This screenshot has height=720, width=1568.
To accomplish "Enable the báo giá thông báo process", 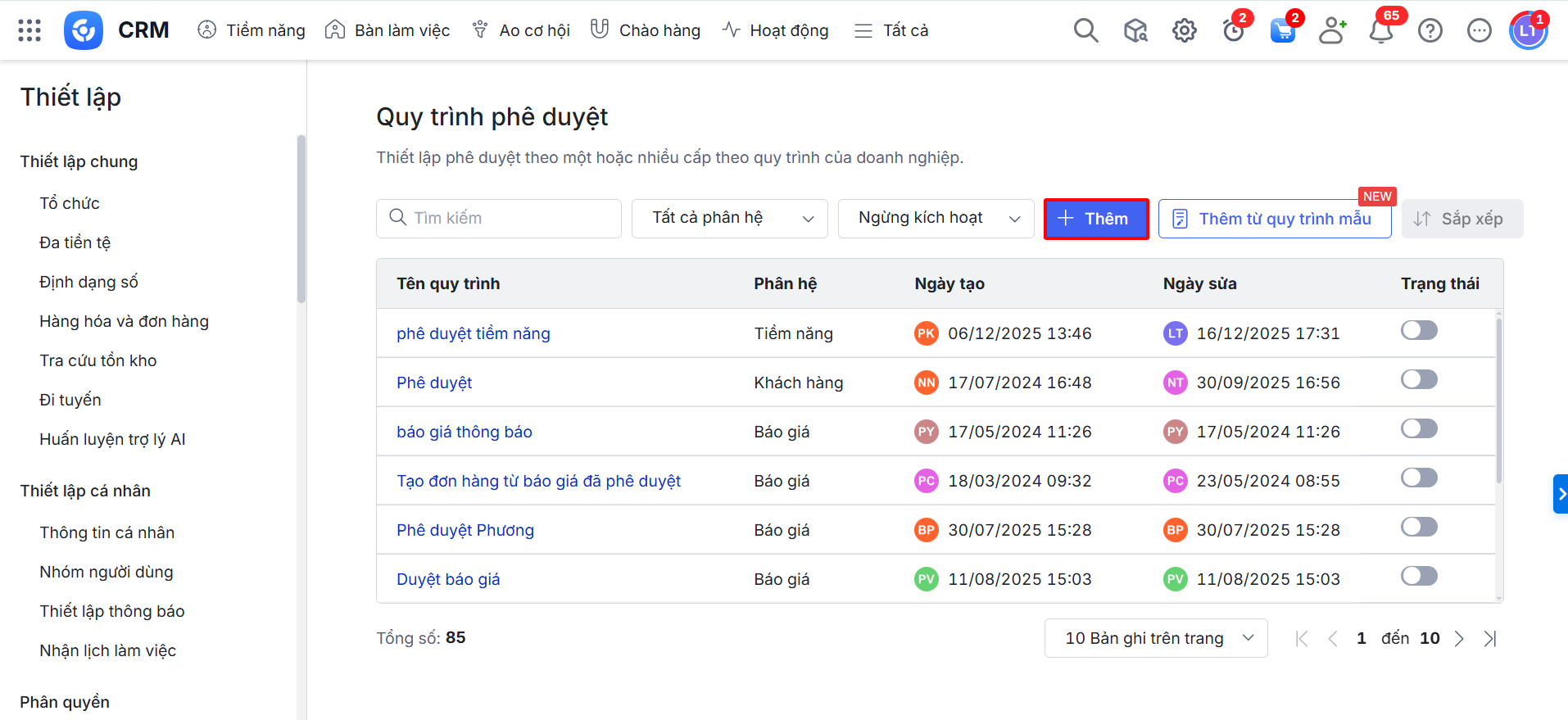I will click(x=1419, y=428).
